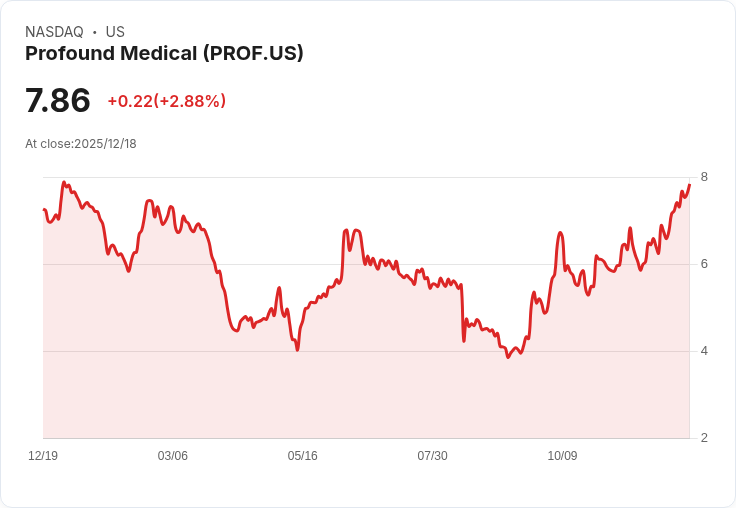Click the 4 value on price axis

point(704,351)
